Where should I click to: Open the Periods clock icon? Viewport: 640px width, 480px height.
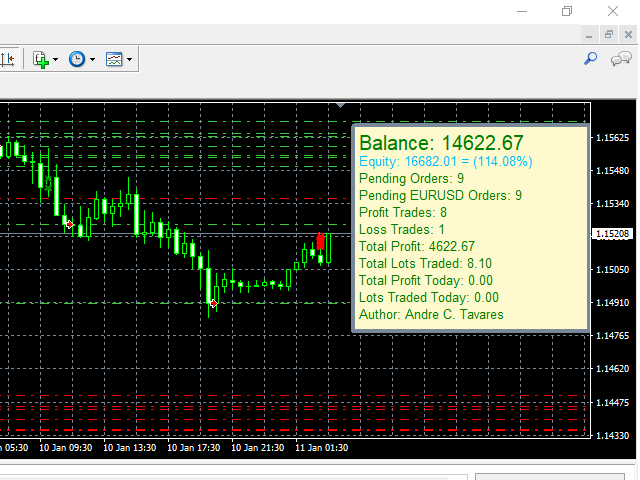point(77,60)
